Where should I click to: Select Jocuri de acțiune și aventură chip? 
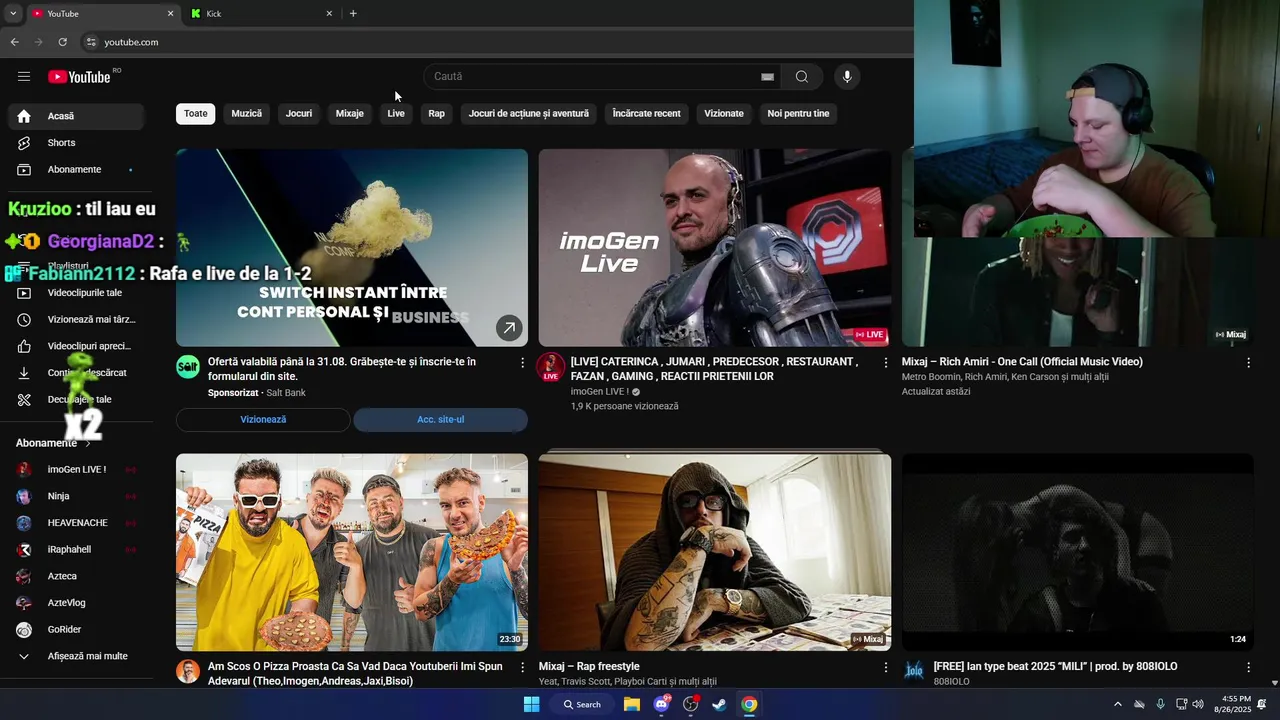tap(529, 114)
